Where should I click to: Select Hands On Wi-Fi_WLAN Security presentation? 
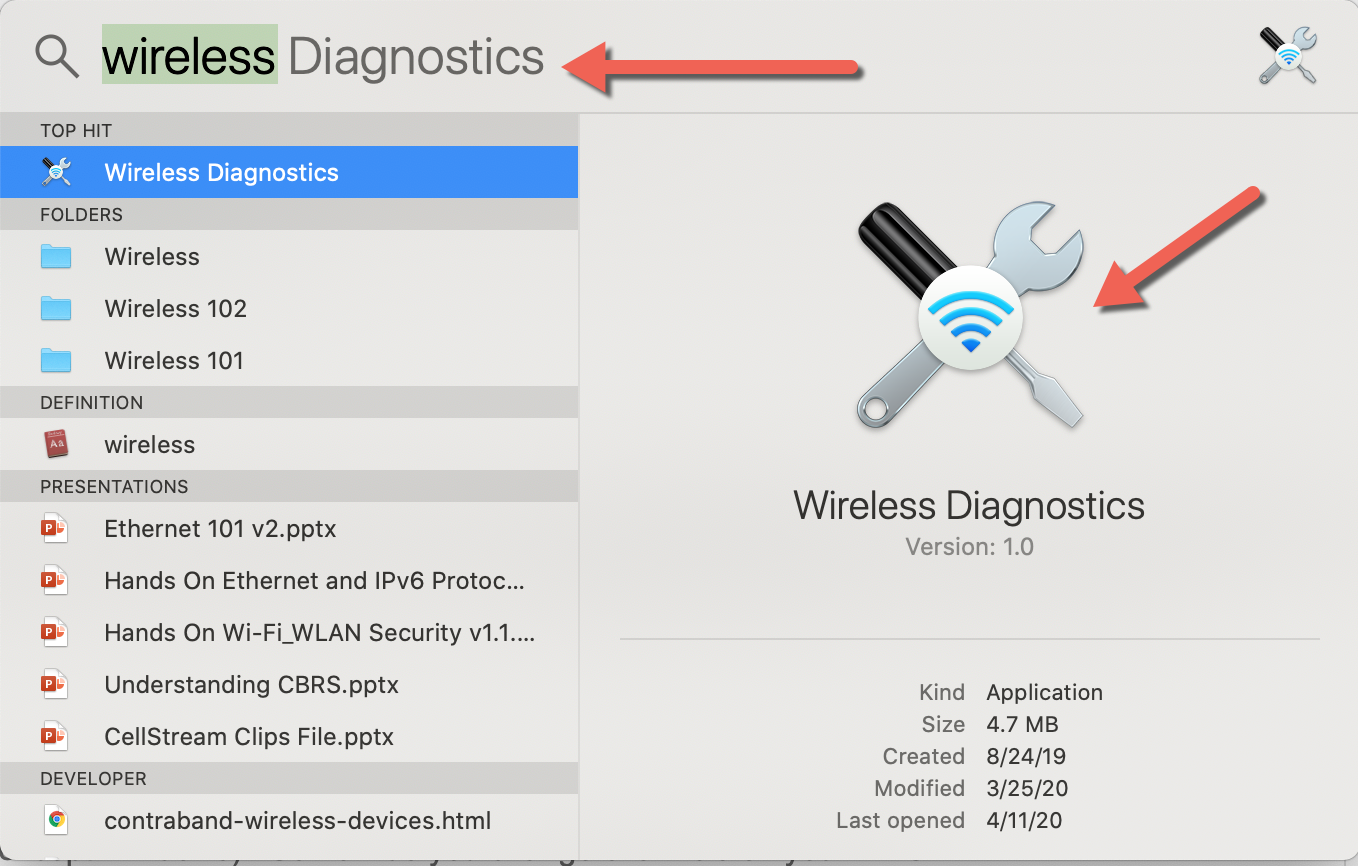pos(319,633)
